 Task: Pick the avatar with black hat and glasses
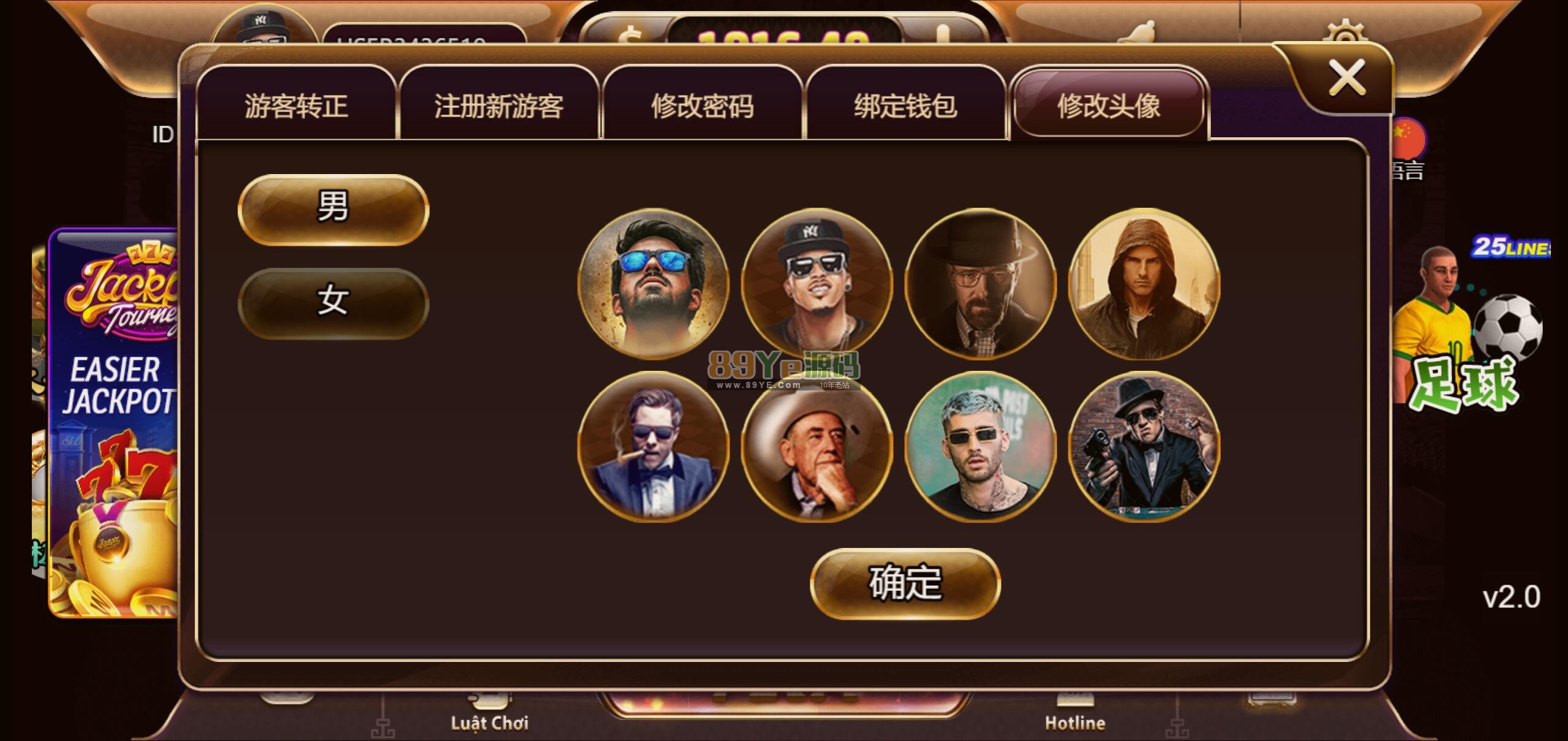[981, 284]
